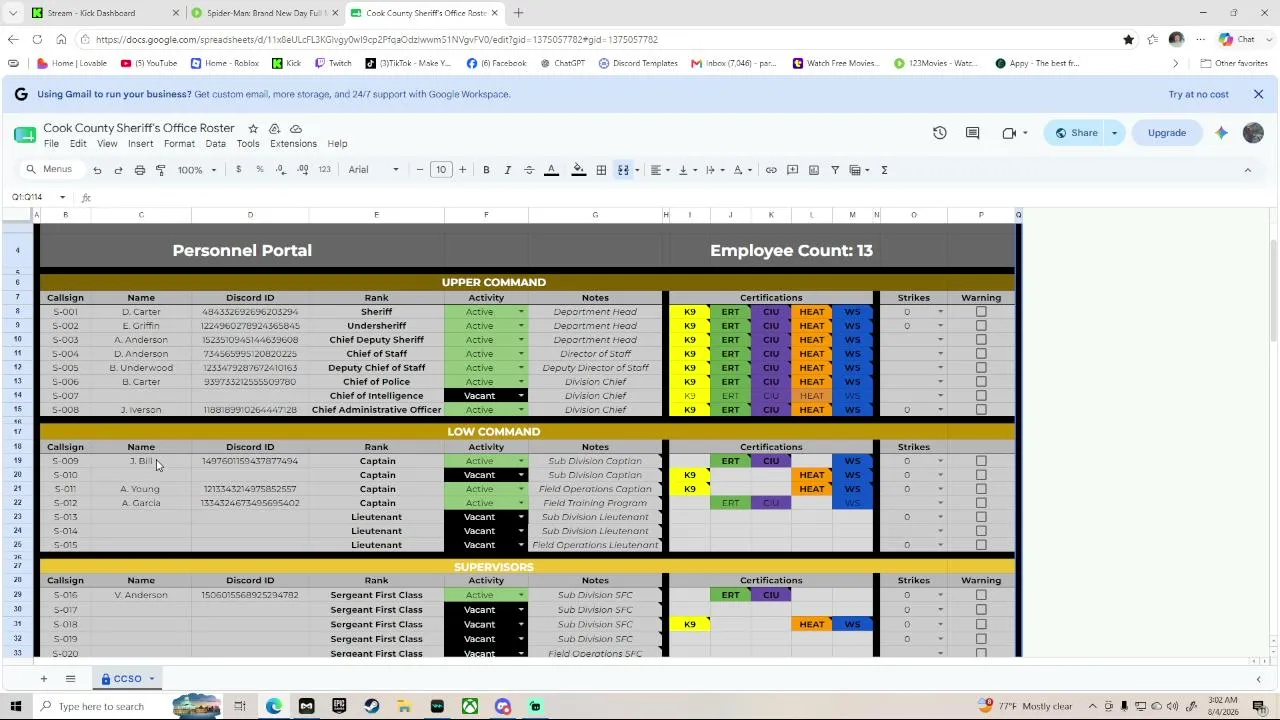
Task: Open Activity dropdown for Sheriff D. Carter
Action: pos(521,312)
